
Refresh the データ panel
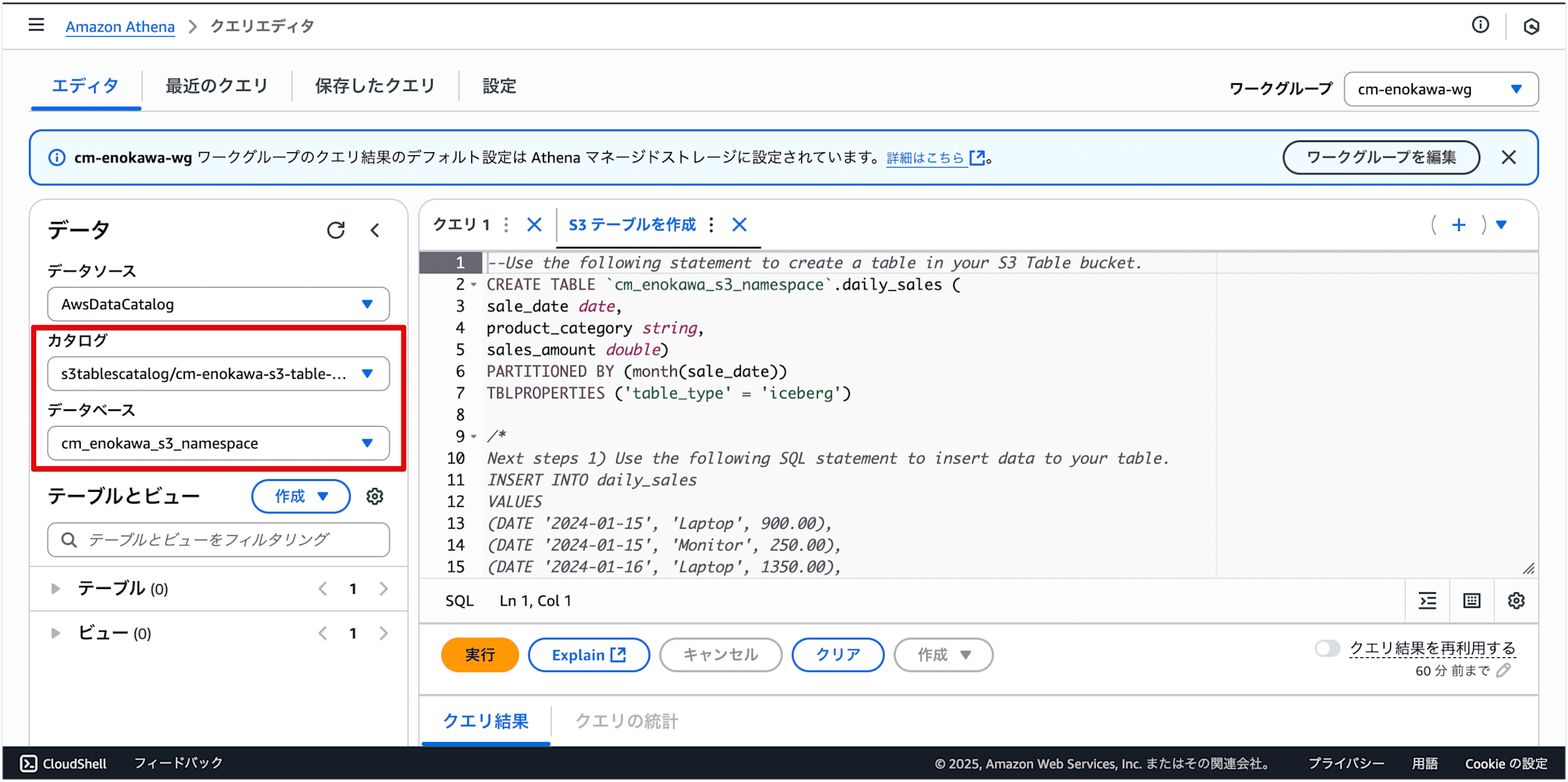[x=336, y=230]
